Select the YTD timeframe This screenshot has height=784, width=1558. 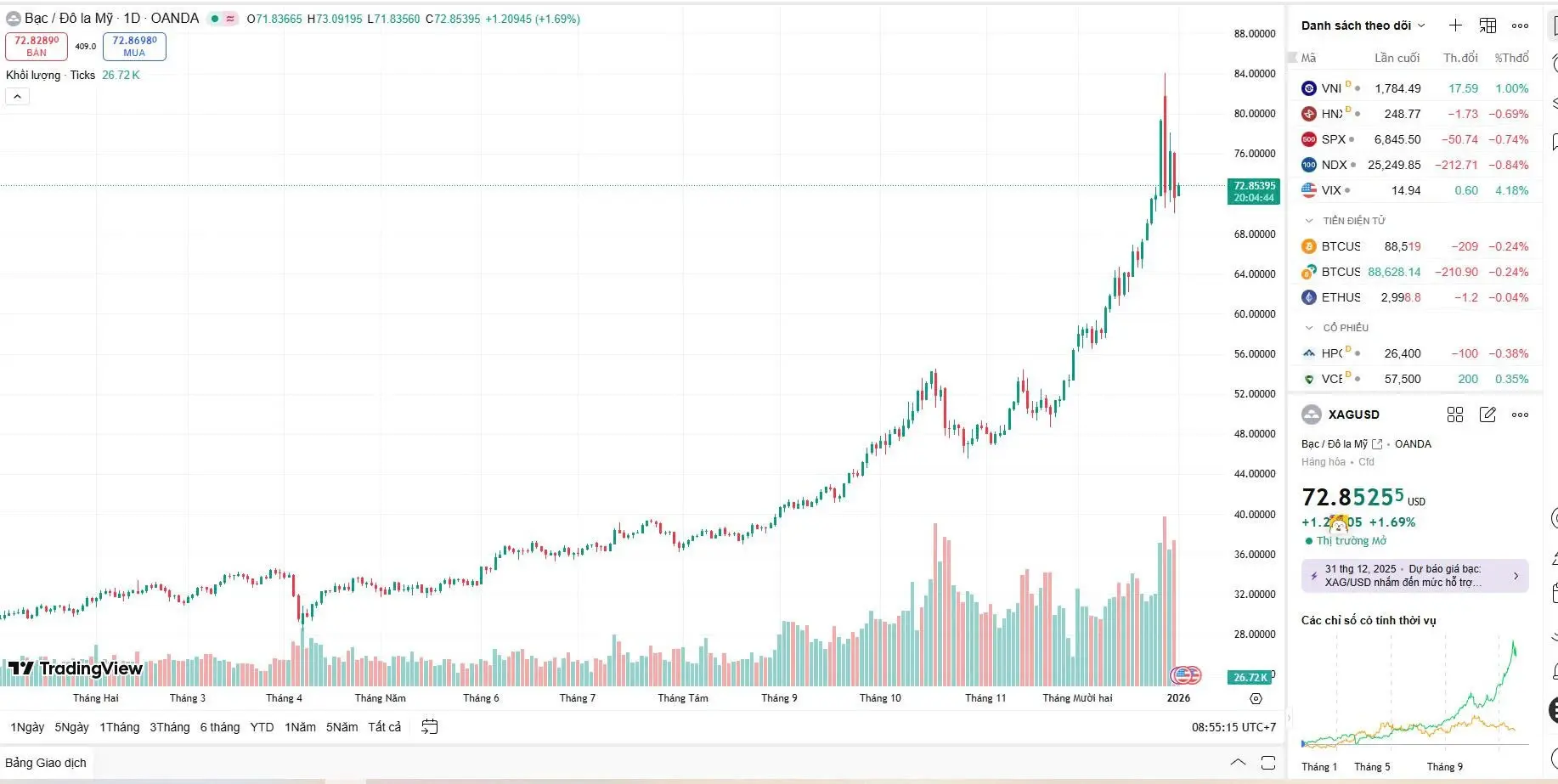262,727
